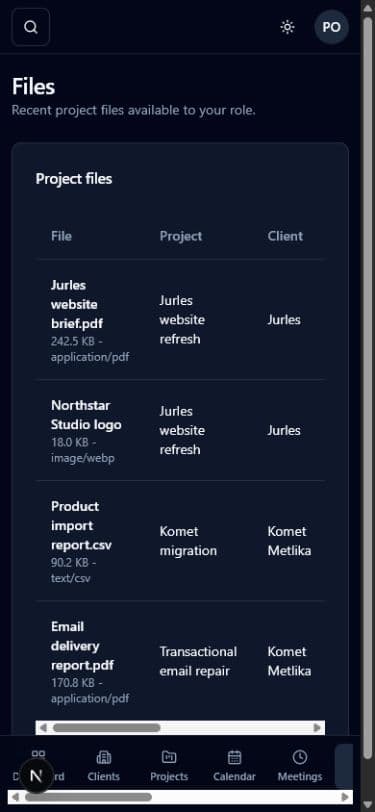Click the Komet migration project cell
The image size is (375, 812).
(x=188, y=541)
